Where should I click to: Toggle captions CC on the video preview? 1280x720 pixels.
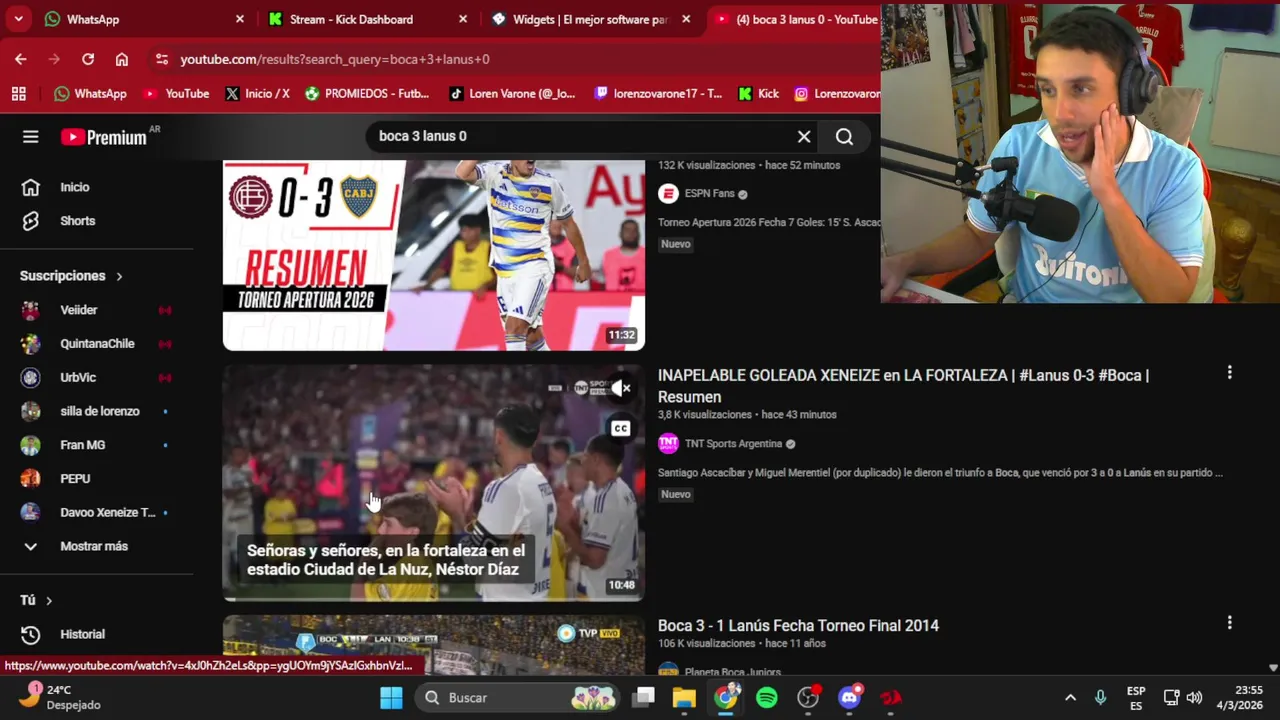tap(621, 429)
